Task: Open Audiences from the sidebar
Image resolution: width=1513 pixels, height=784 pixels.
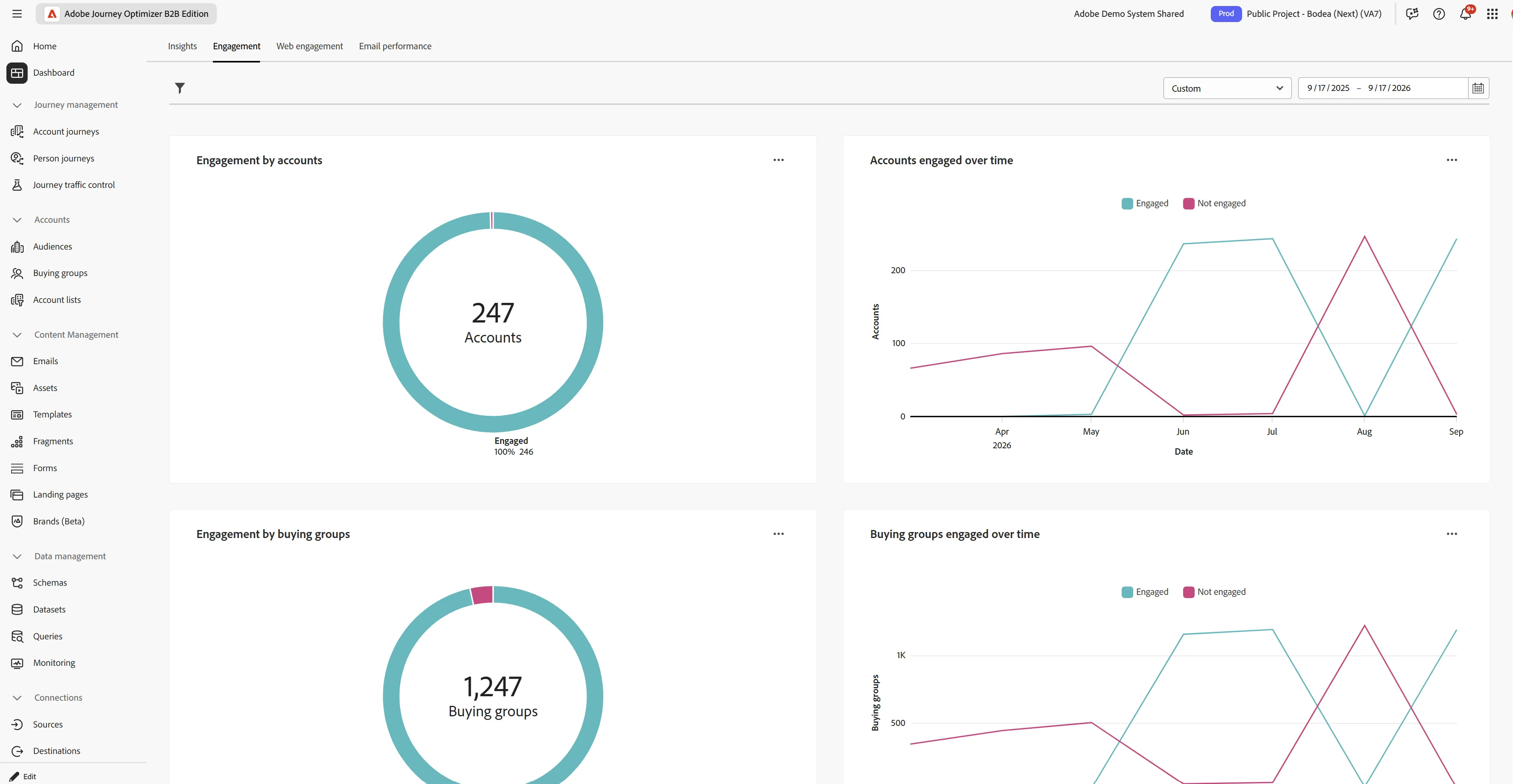Action: [x=52, y=247]
